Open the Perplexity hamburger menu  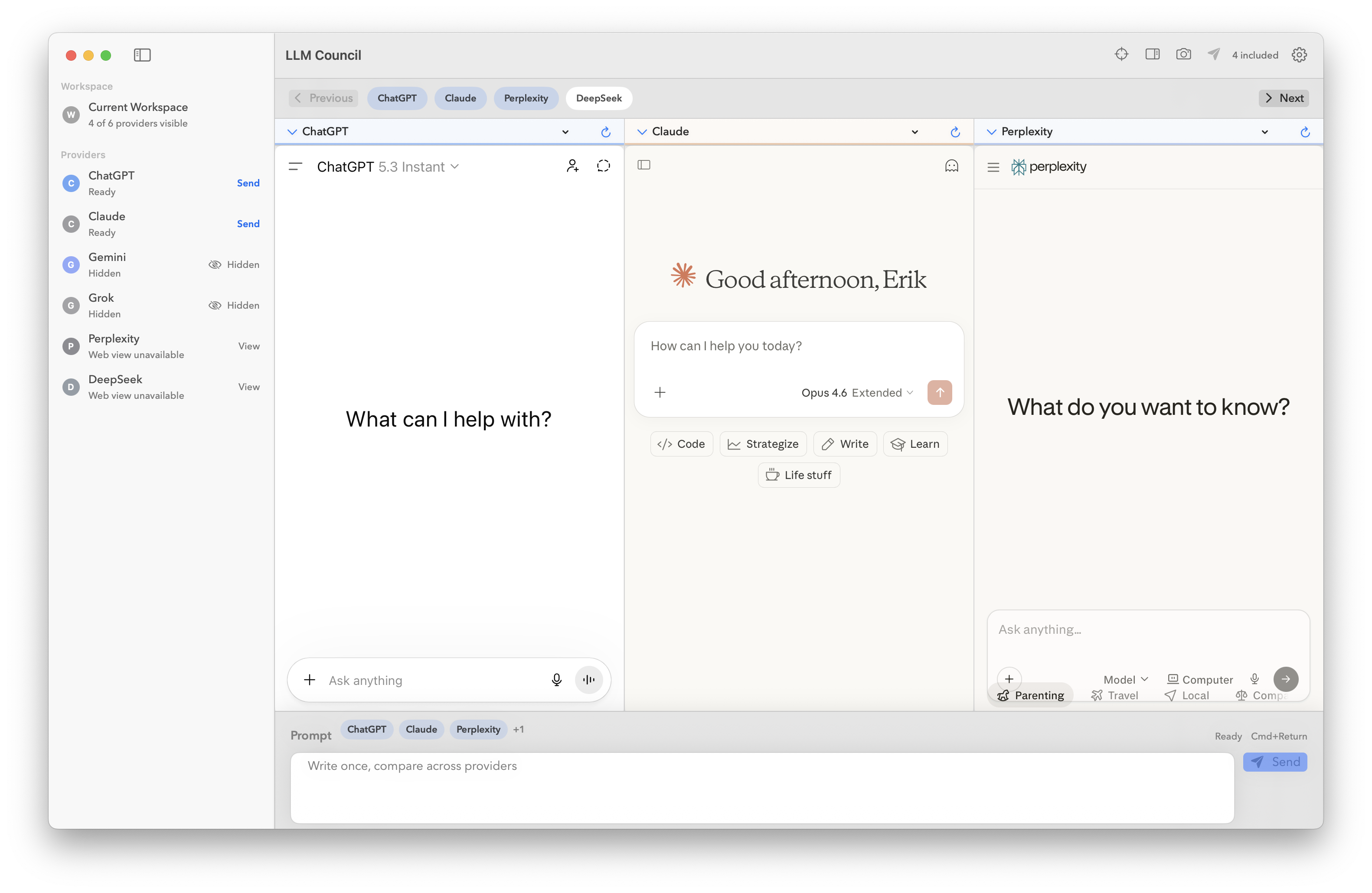click(993, 167)
